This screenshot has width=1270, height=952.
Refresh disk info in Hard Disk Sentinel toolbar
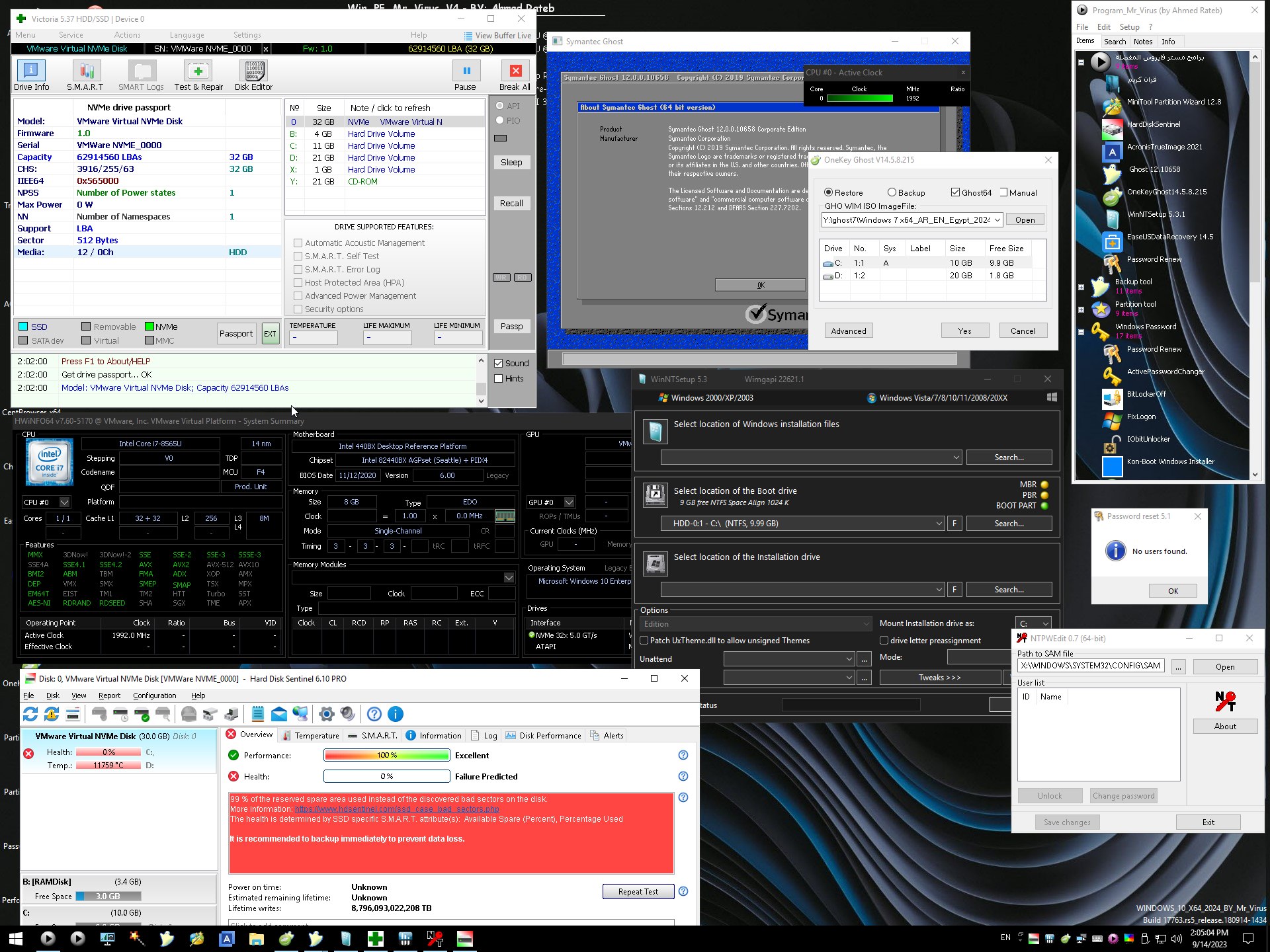(x=30, y=714)
